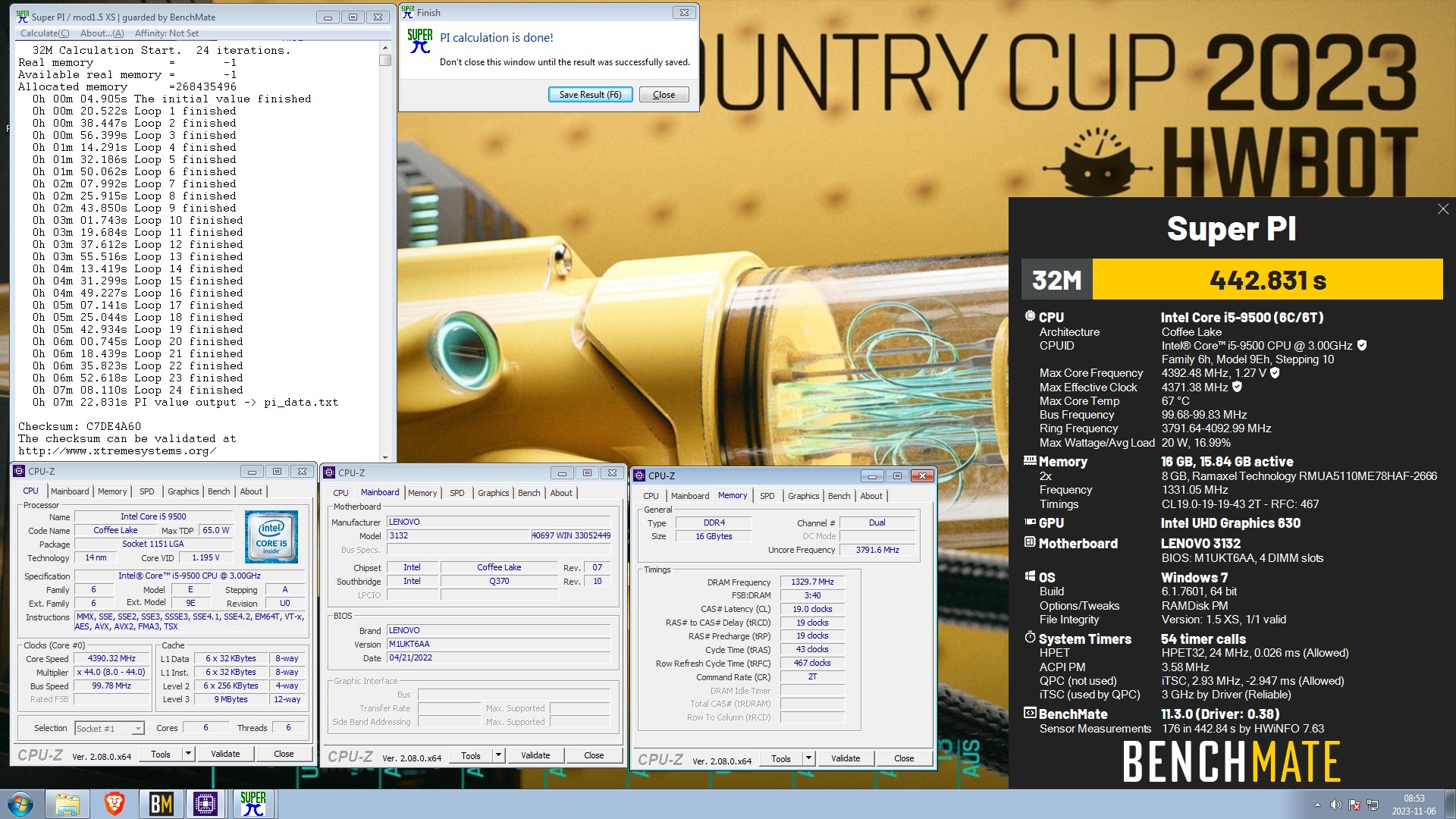Click the Southbridge value Q370
This screenshot has height=819, width=1456.
tap(499, 581)
